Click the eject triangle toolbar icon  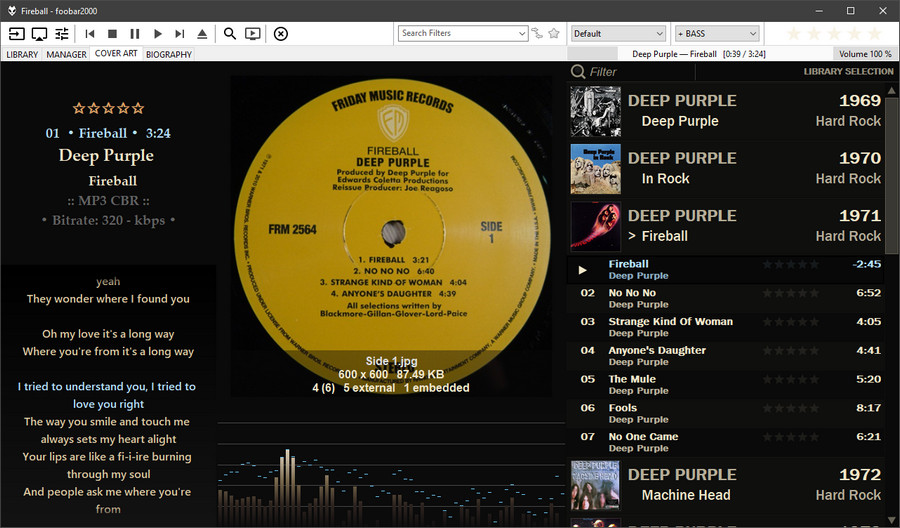coord(202,34)
